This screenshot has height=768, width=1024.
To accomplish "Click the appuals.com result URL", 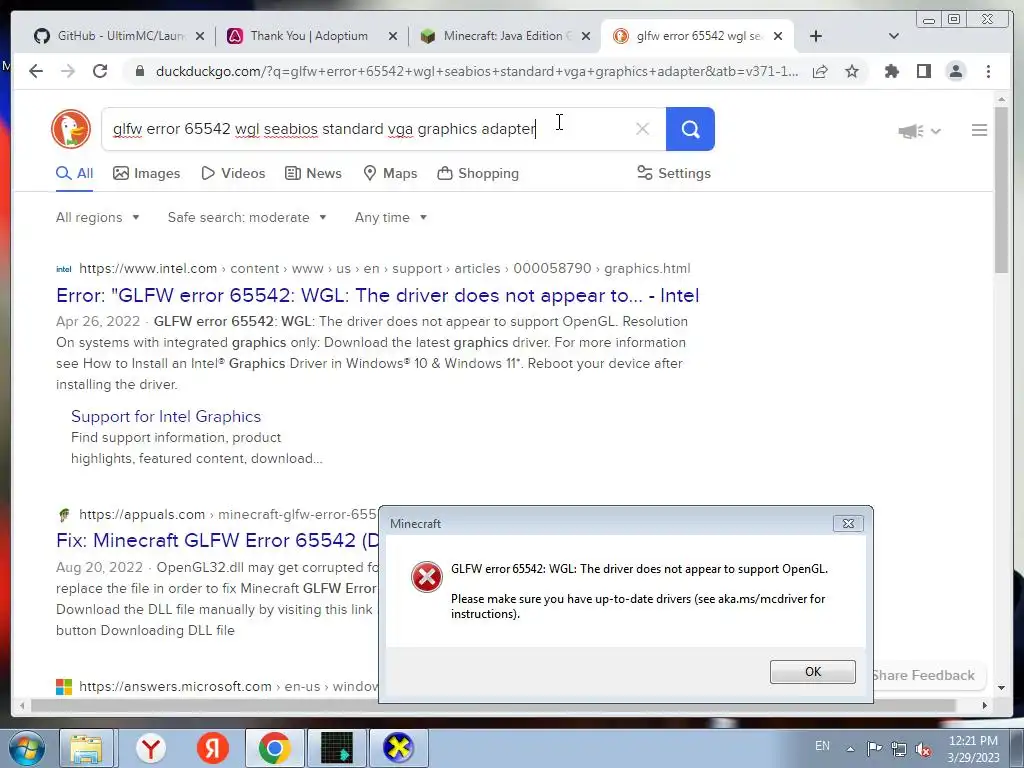I will click(228, 514).
